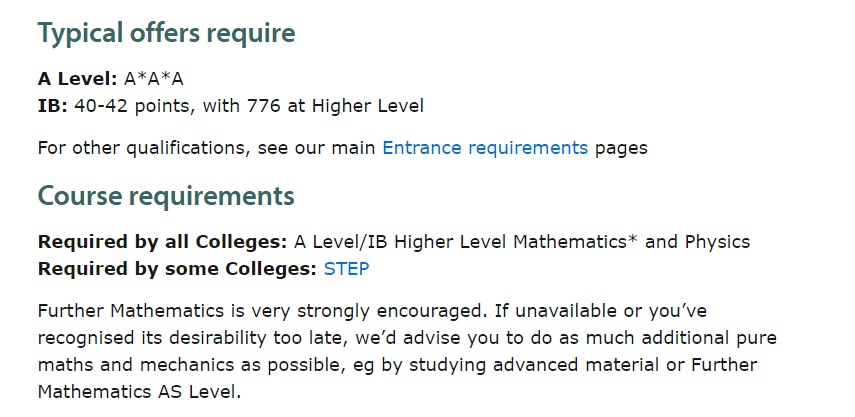Open the Entrance requirements link

point(485,148)
